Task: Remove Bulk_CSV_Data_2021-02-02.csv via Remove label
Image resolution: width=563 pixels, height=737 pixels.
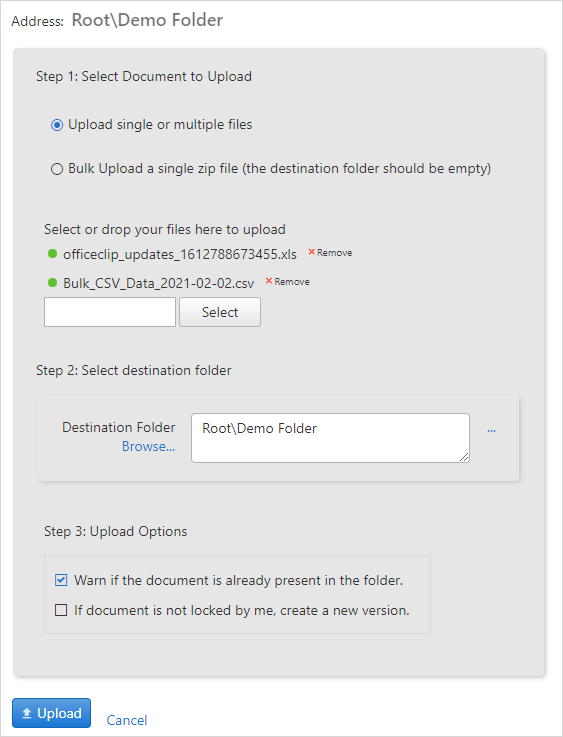Action: (292, 282)
